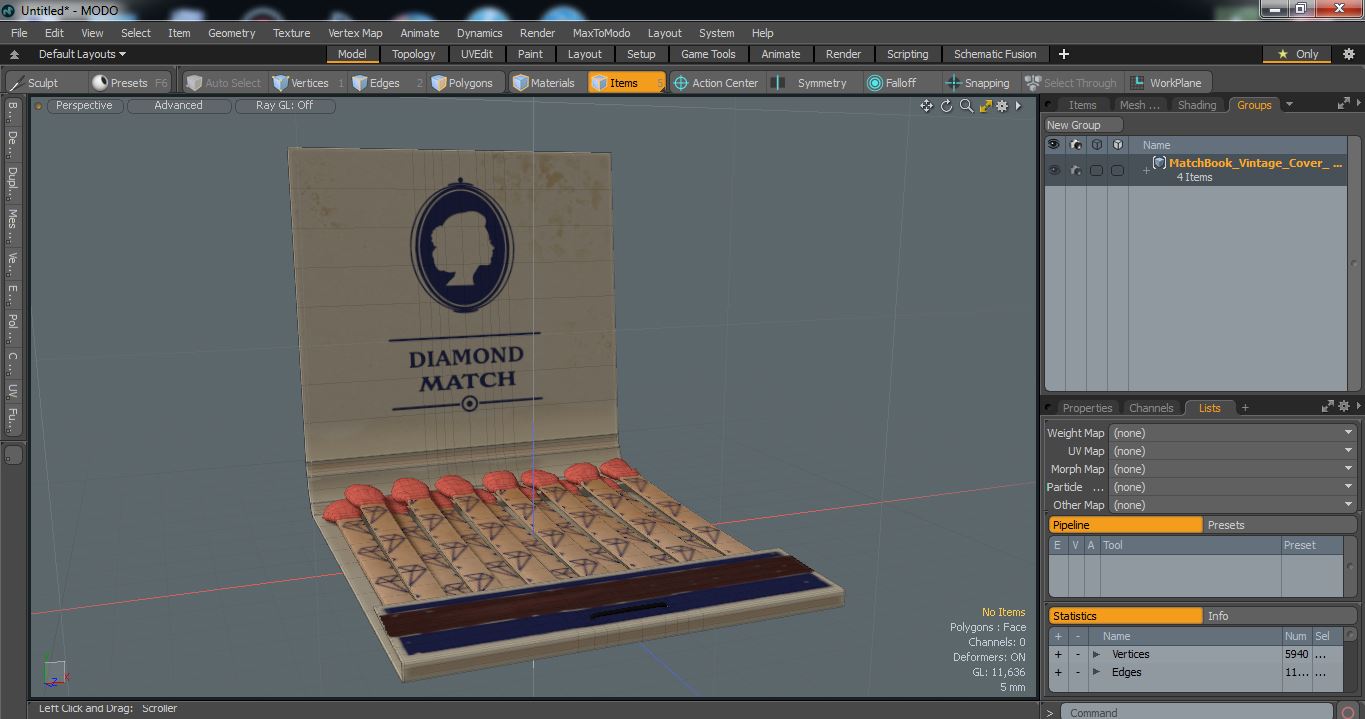This screenshot has height=719, width=1365.
Task: Open the Perspective view type dropdown
Action: point(84,105)
